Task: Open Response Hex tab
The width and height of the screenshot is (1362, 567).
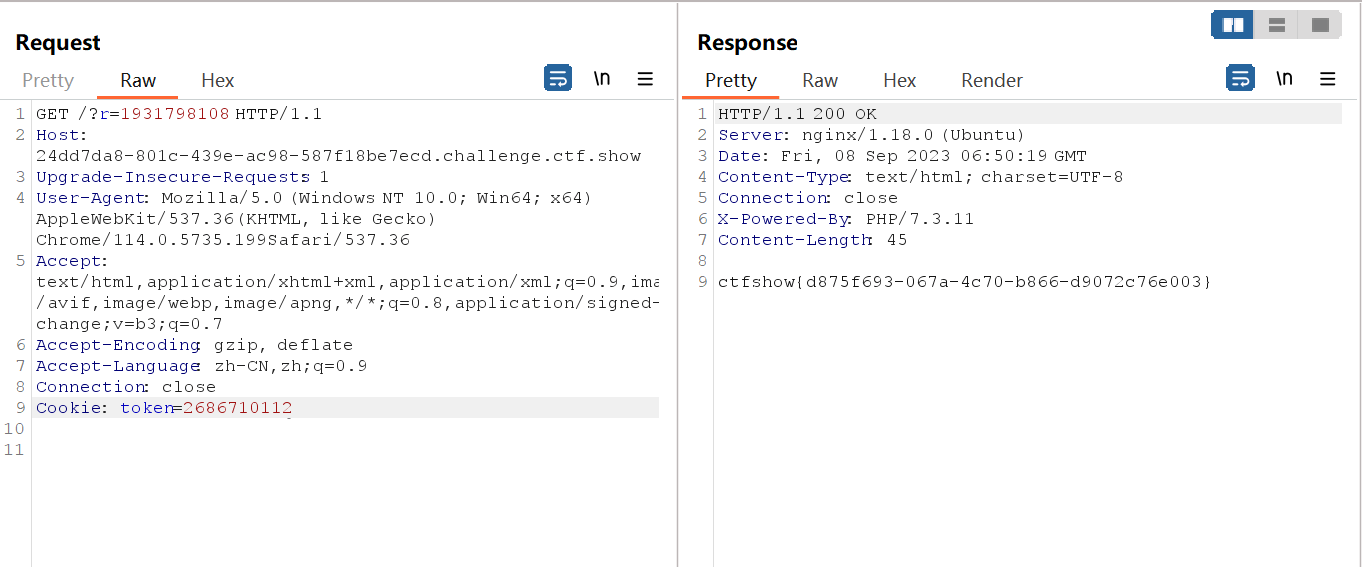Action: click(899, 80)
